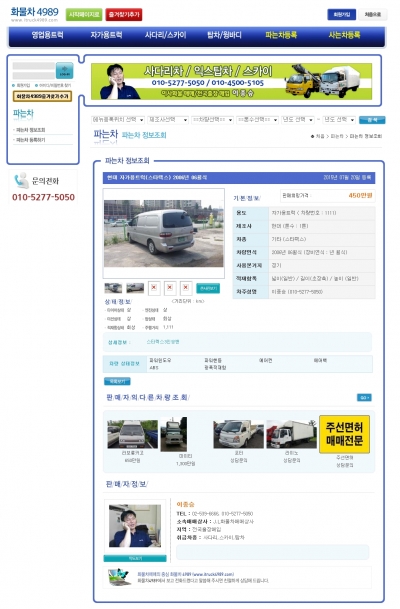Go to the 파는차등록 menu

(x=281, y=35)
